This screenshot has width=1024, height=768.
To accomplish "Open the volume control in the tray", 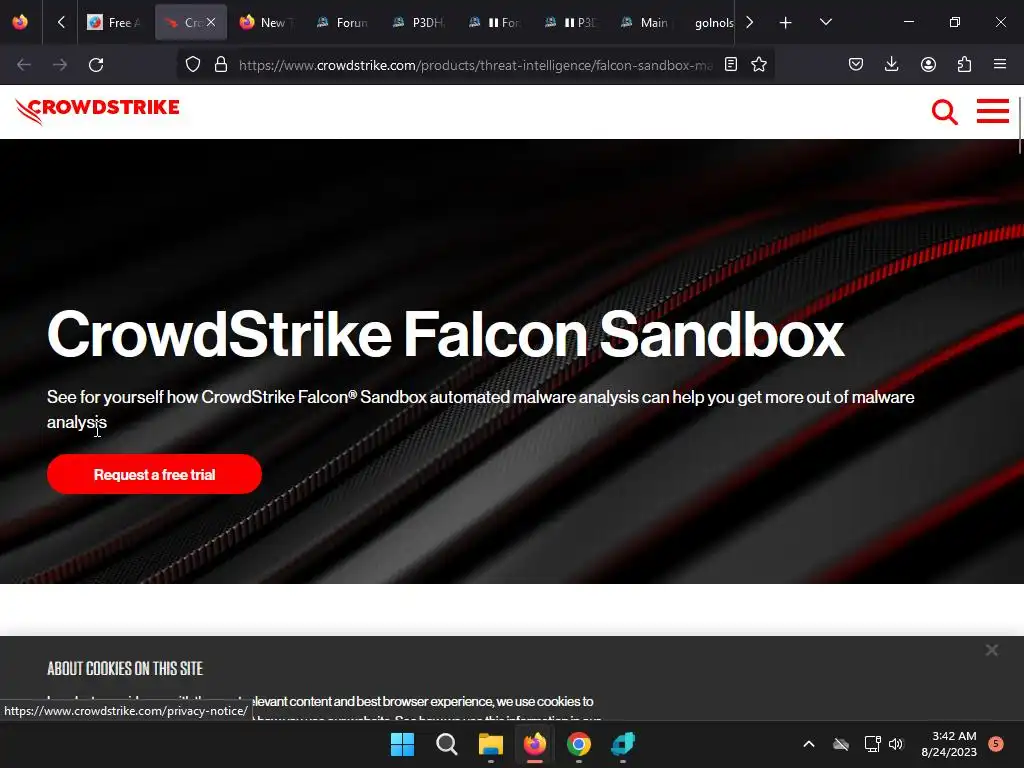I will (x=896, y=744).
